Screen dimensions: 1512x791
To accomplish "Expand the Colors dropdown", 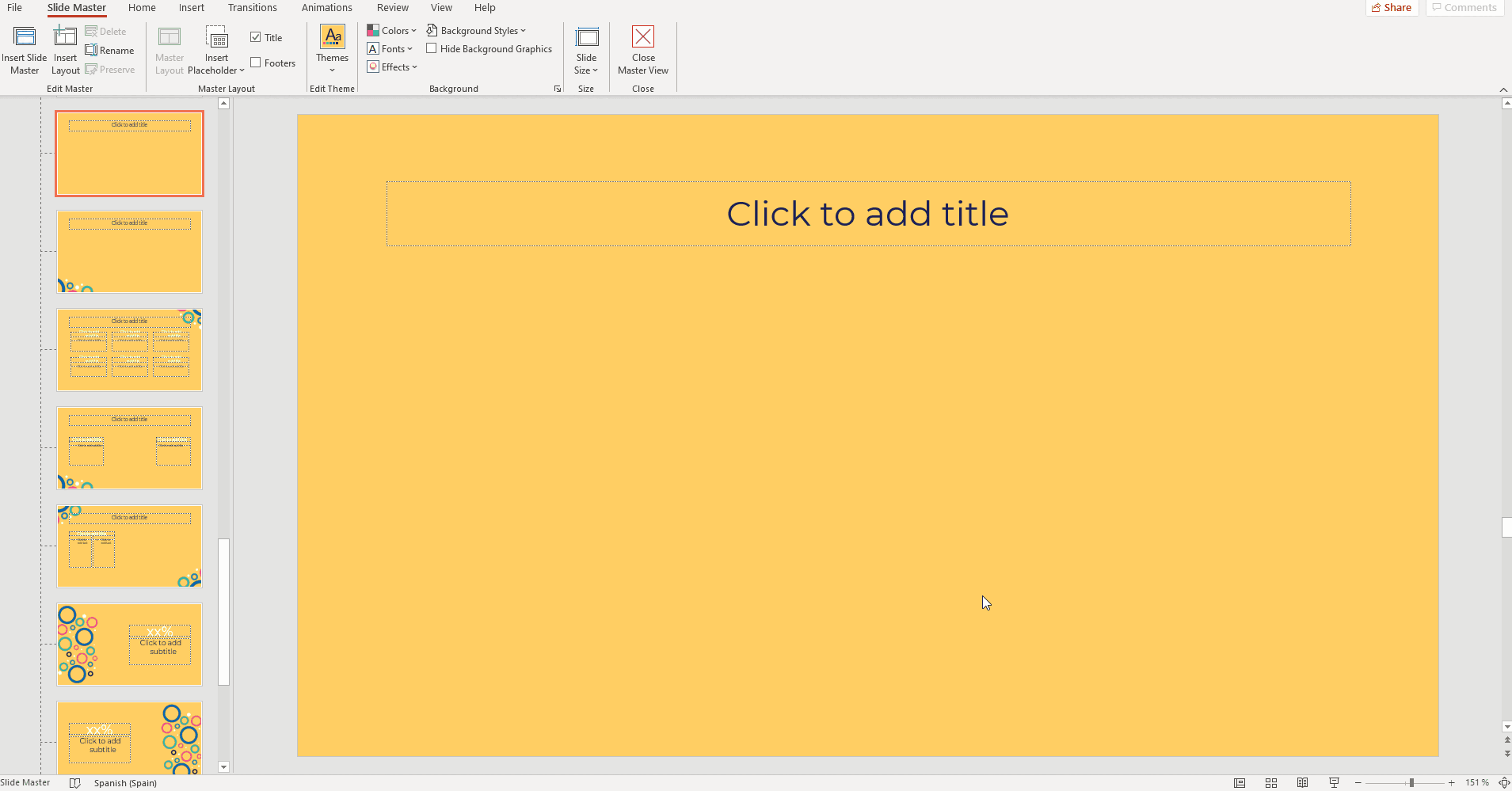I will [x=392, y=31].
